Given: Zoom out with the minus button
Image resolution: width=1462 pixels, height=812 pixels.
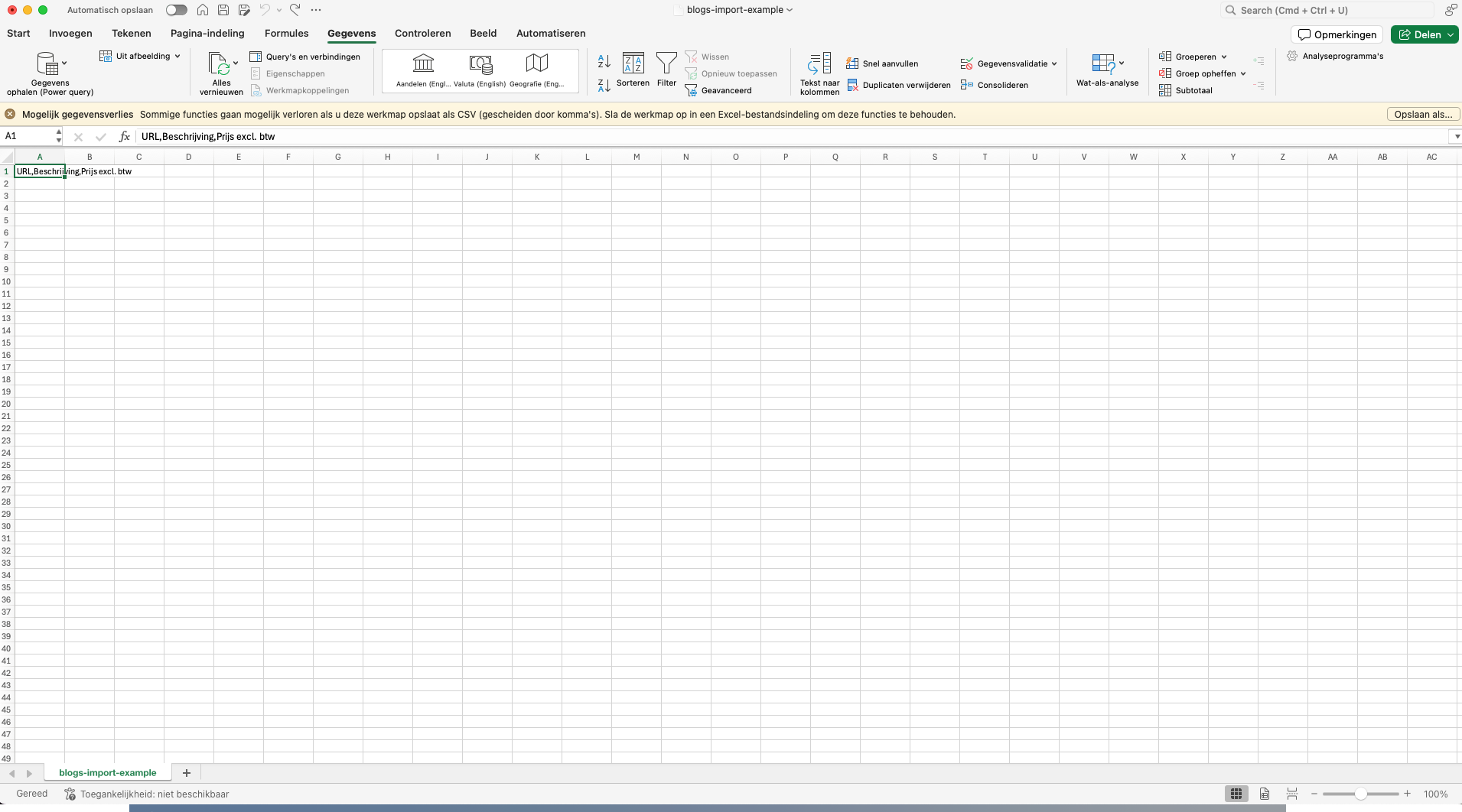Looking at the screenshot, I should tap(1314, 794).
